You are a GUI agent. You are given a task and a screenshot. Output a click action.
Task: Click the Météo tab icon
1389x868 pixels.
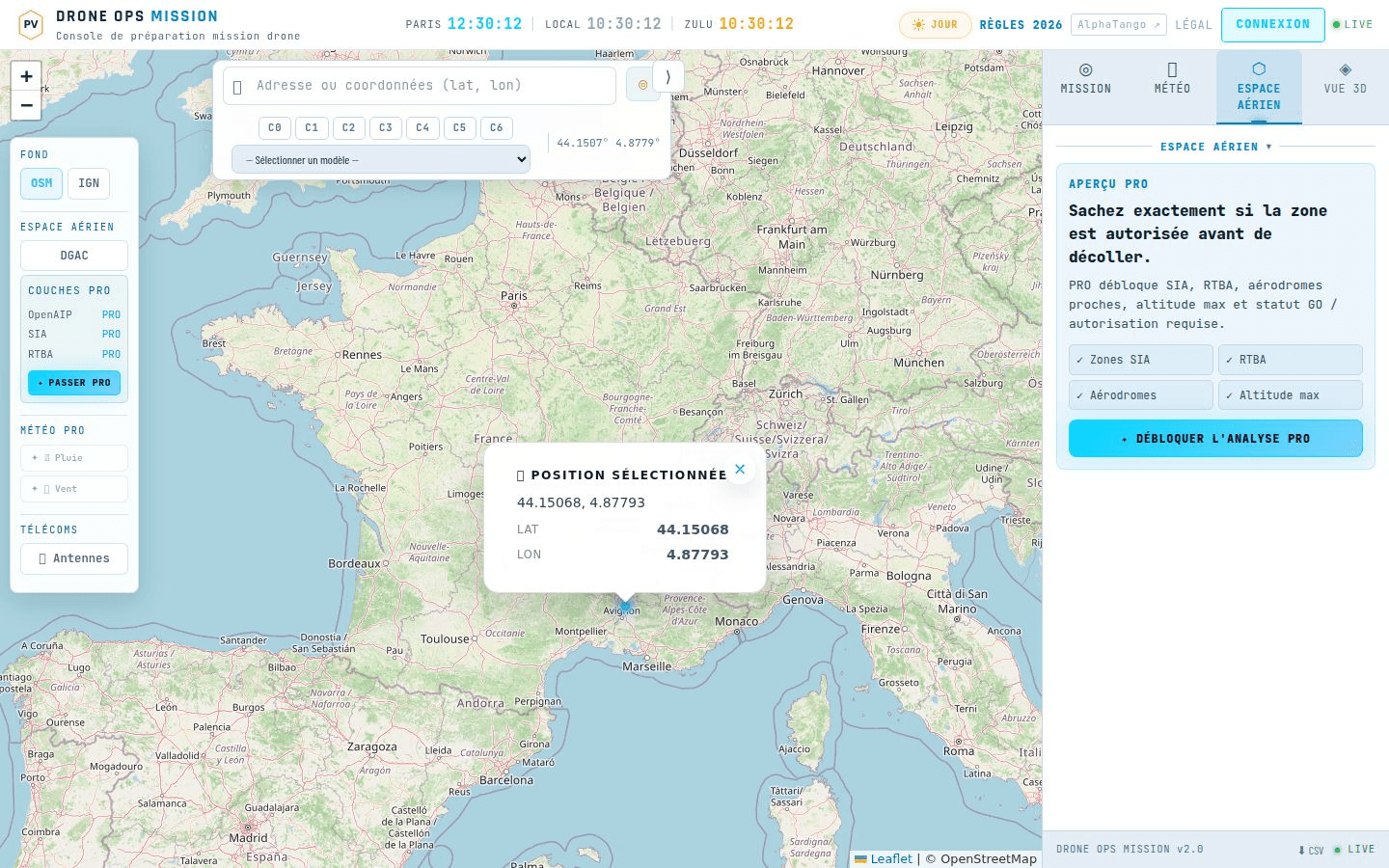tap(1172, 69)
